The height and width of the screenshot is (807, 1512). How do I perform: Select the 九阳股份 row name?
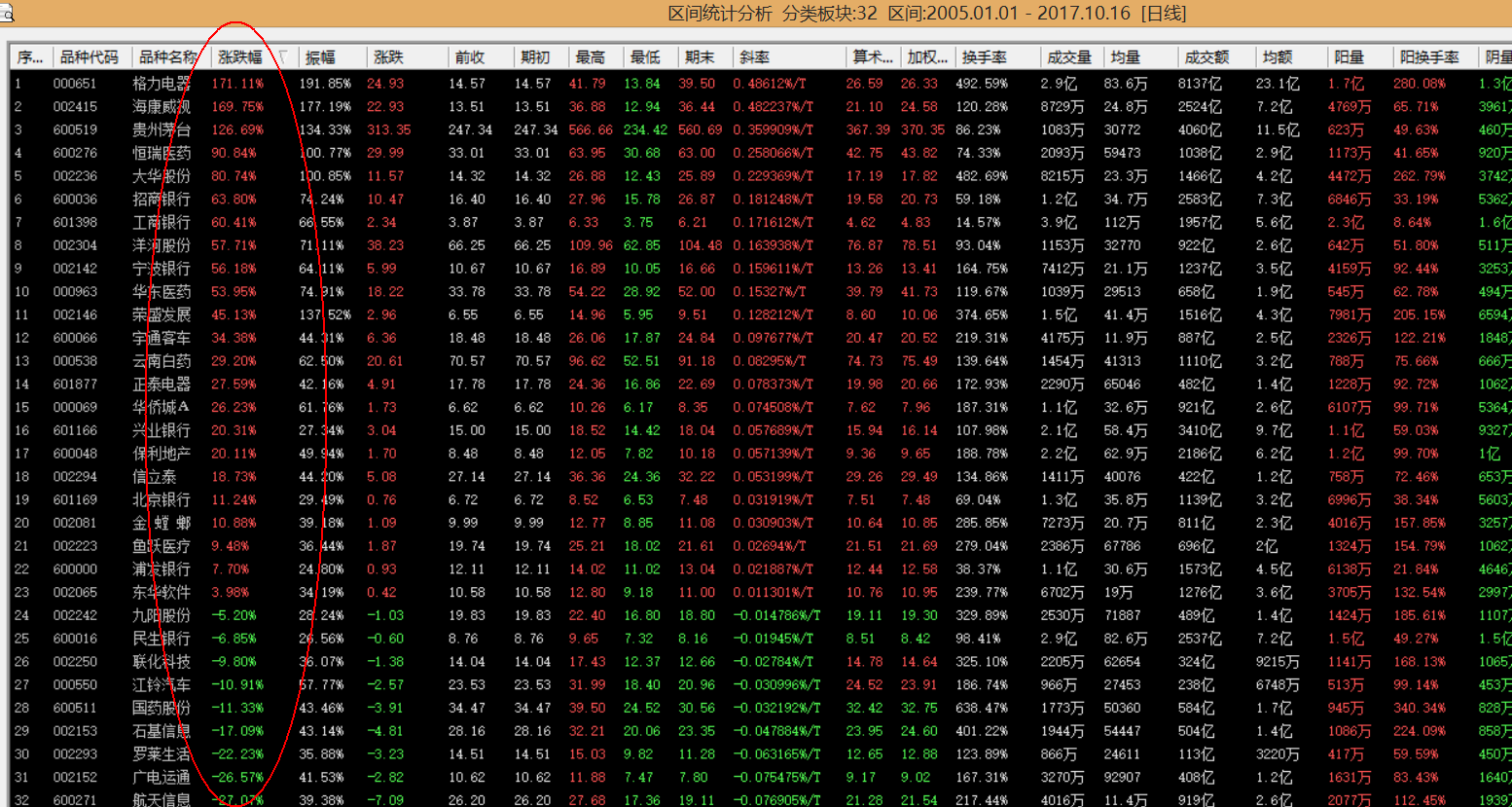(162, 615)
